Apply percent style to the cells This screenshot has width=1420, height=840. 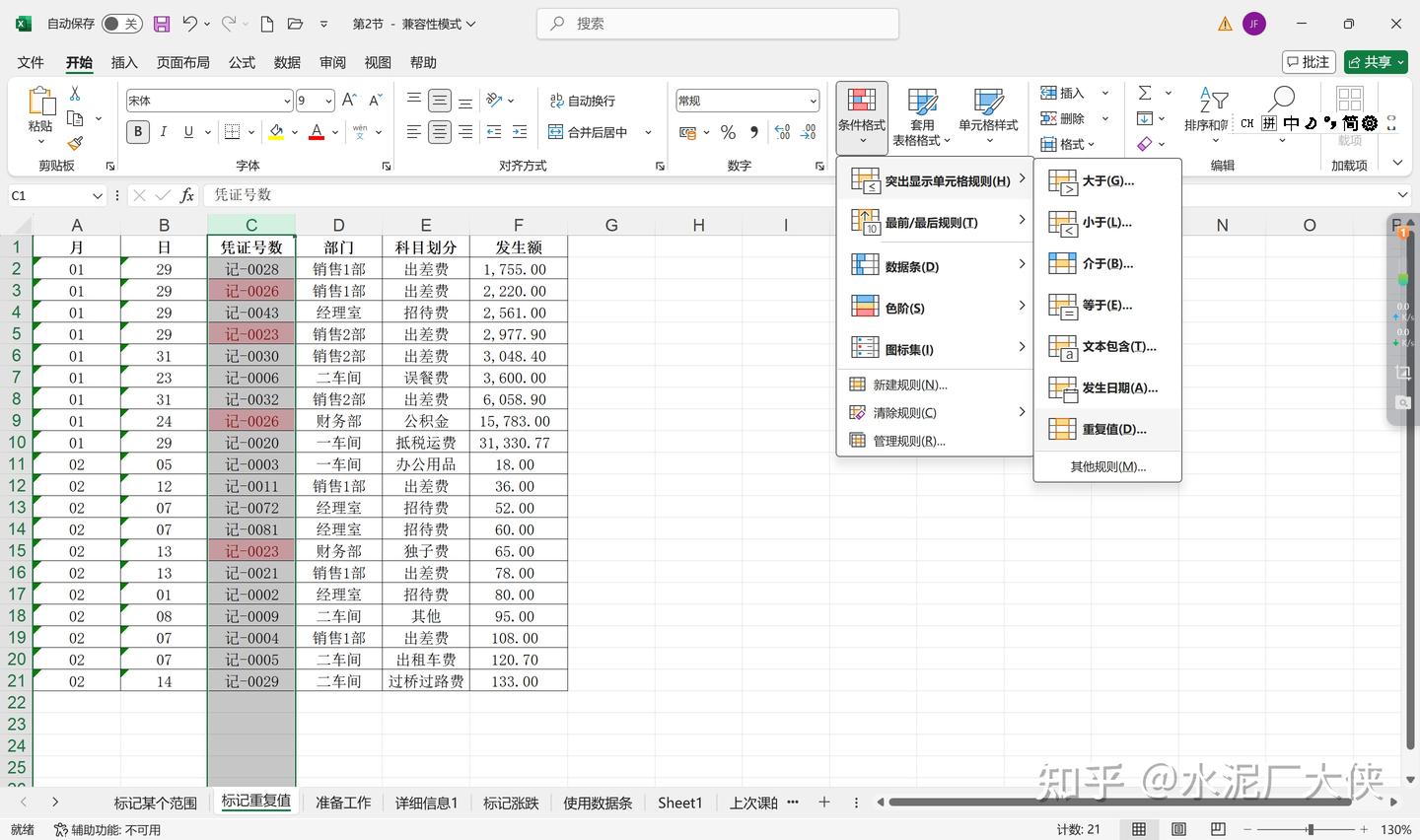[x=728, y=132]
